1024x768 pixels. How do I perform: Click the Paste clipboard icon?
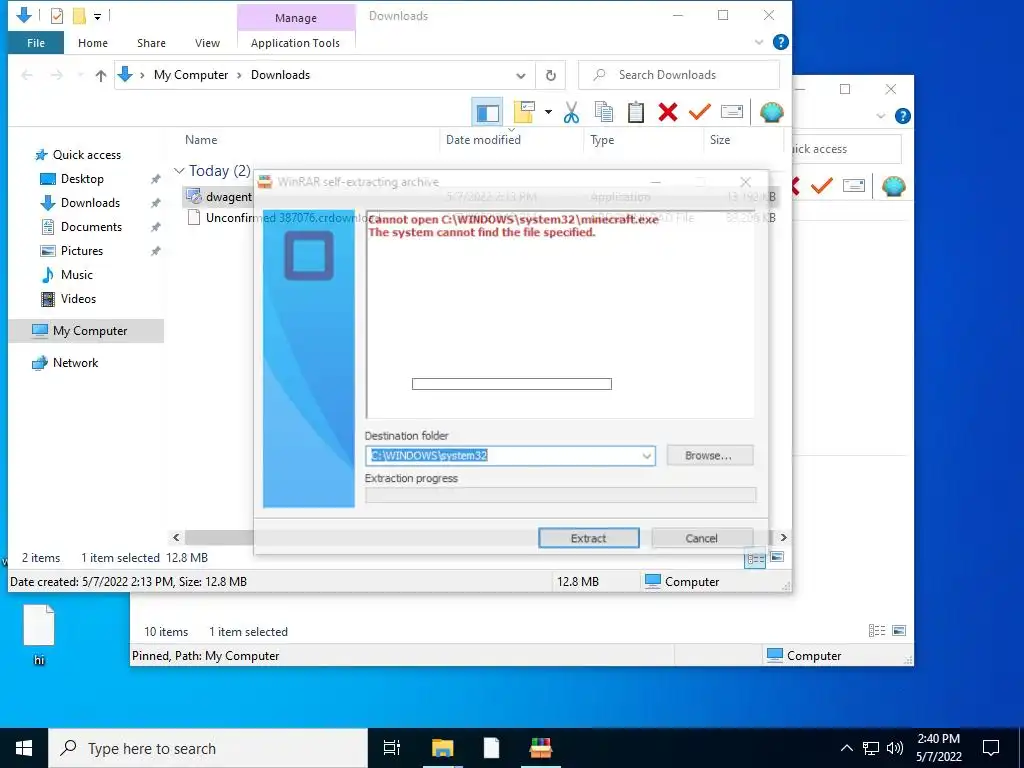(x=635, y=112)
